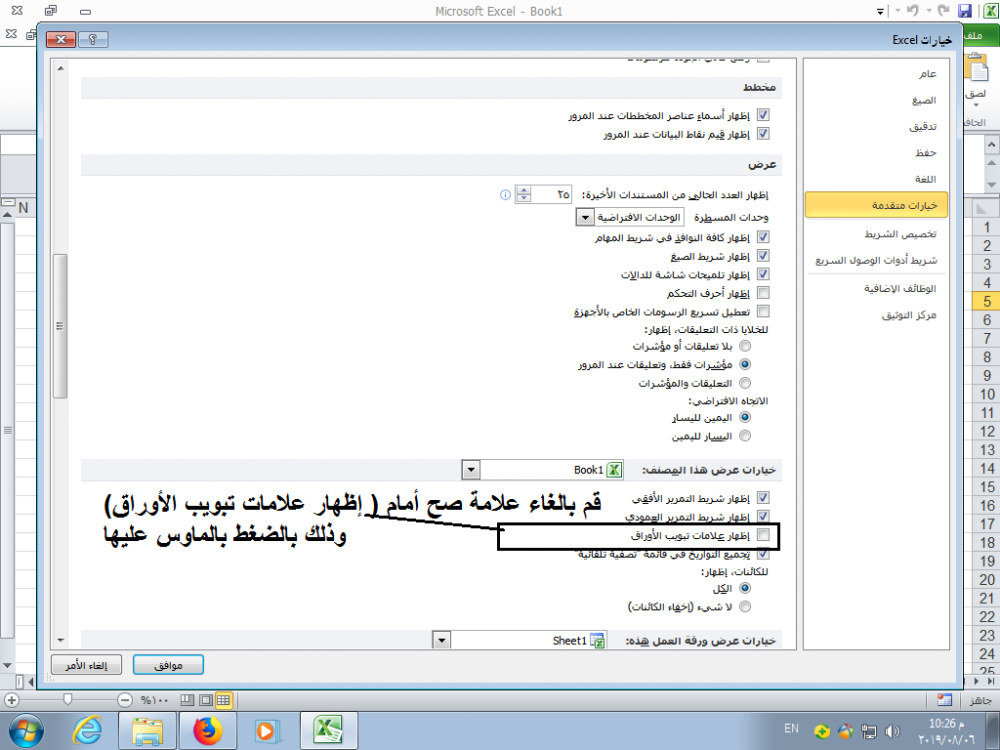Open the Customize Quick Access Toolbar dropdown
This screenshot has width=1000, height=750.
click(881, 11)
